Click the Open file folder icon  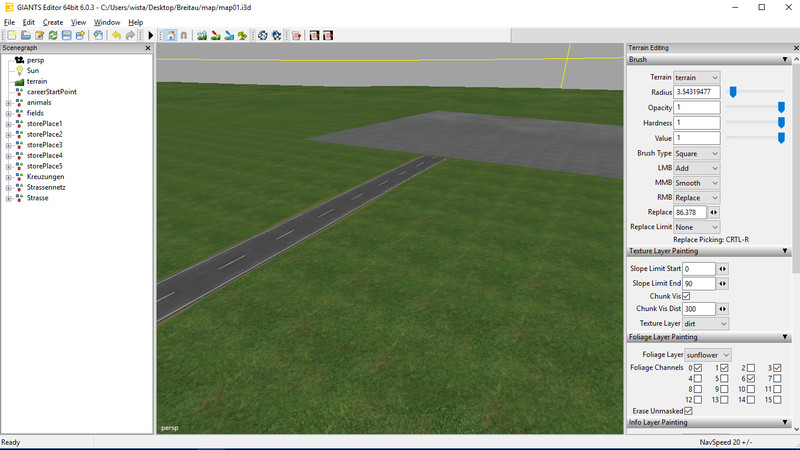pyautogui.click(x=26, y=36)
